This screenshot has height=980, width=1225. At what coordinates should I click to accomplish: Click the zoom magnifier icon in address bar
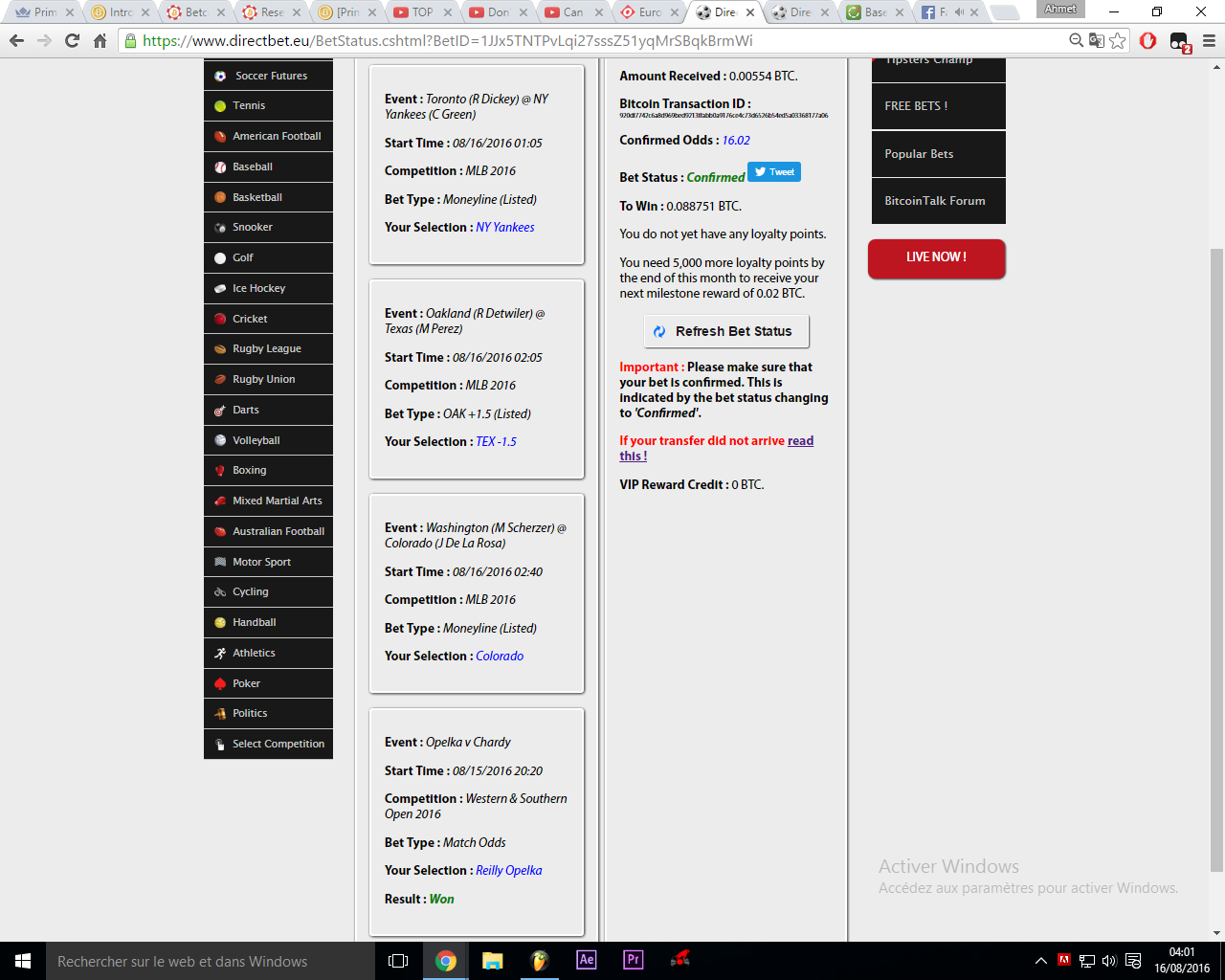[1077, 40]
